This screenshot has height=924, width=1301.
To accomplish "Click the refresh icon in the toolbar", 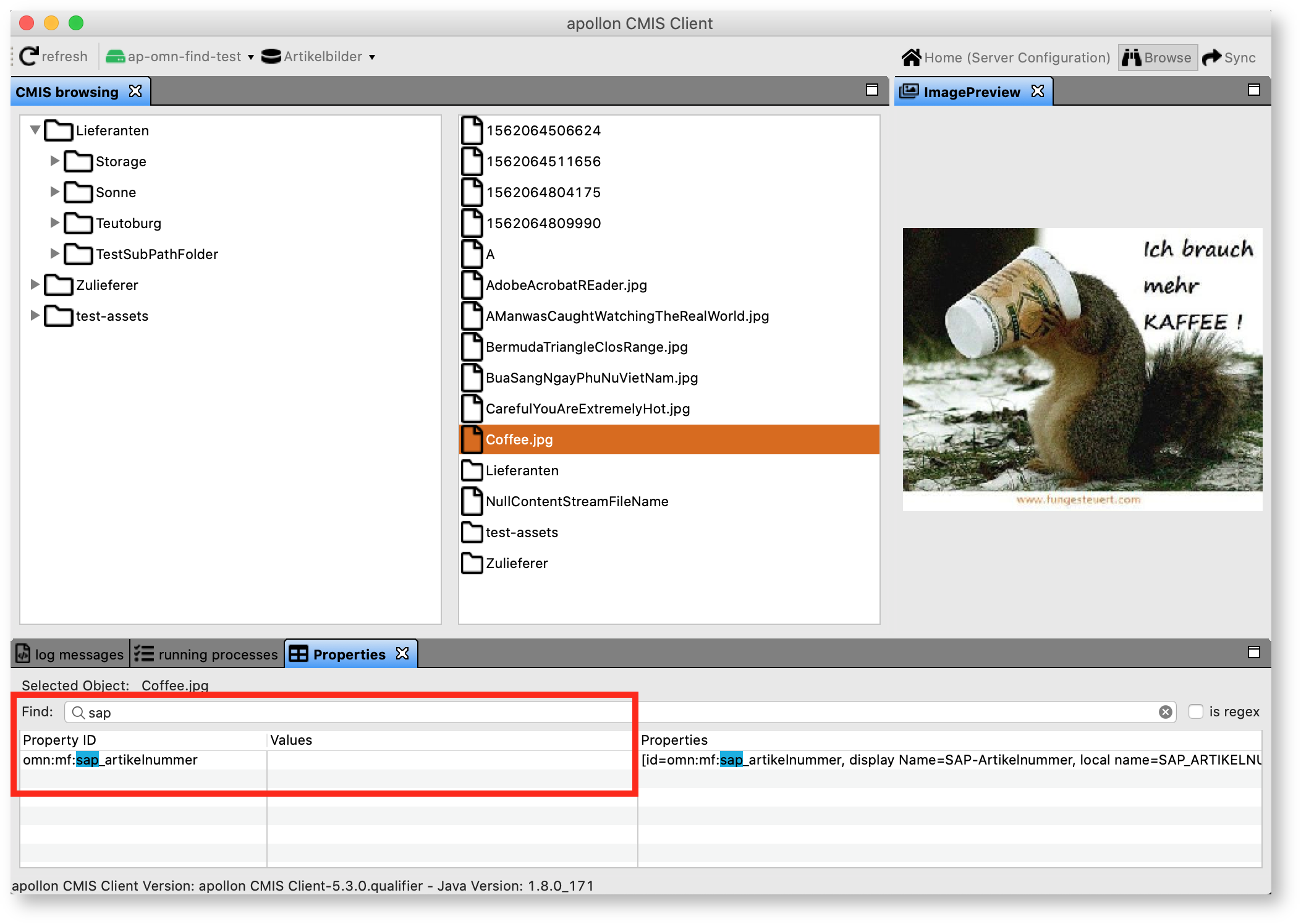I will (28, 57).
